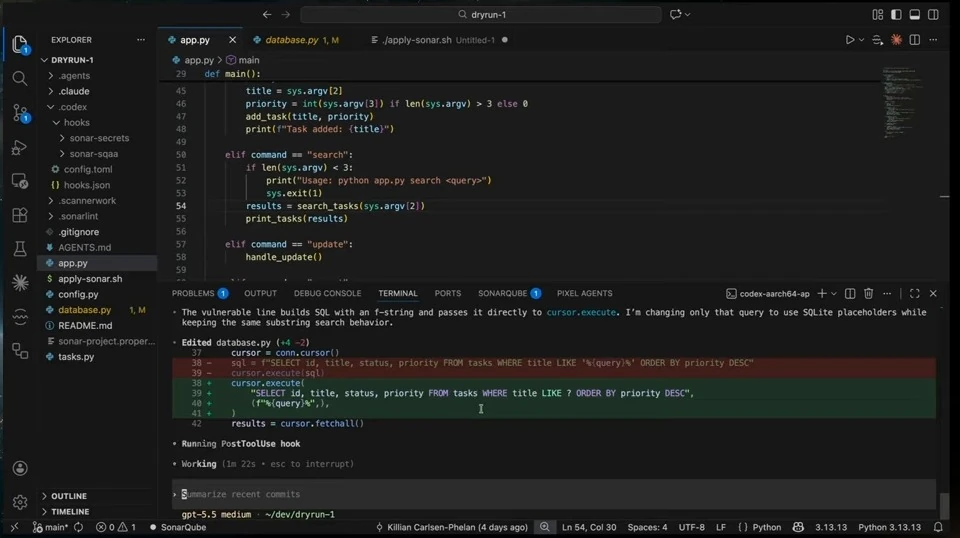Go back with the left arrow
960x538 pixels.
click(267, 14)
